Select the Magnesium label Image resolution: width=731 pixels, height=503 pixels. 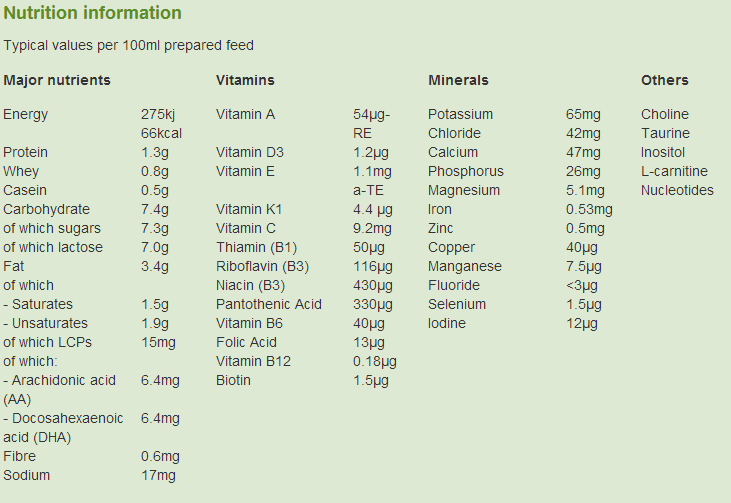click(x=464, y=191)
